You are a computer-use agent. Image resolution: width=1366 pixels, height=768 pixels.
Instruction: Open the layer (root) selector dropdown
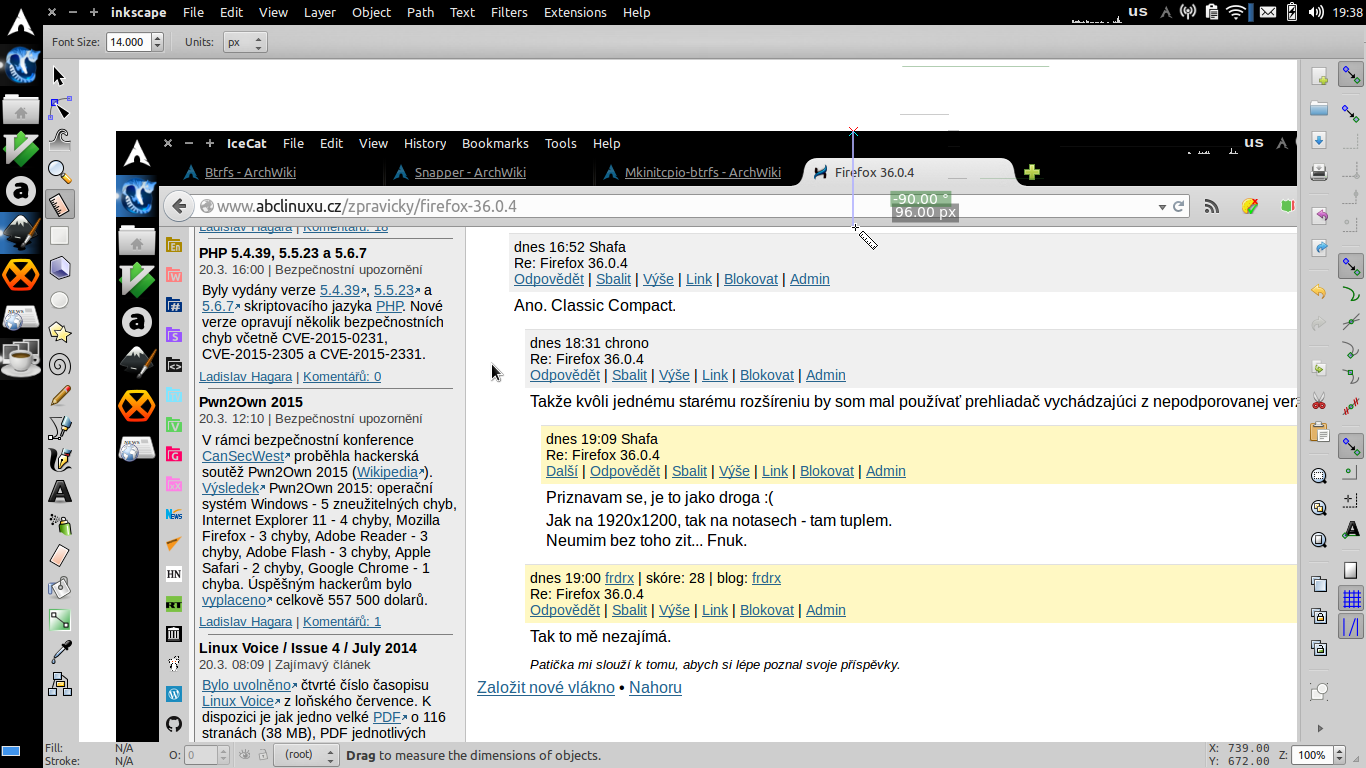pos(307,755)
